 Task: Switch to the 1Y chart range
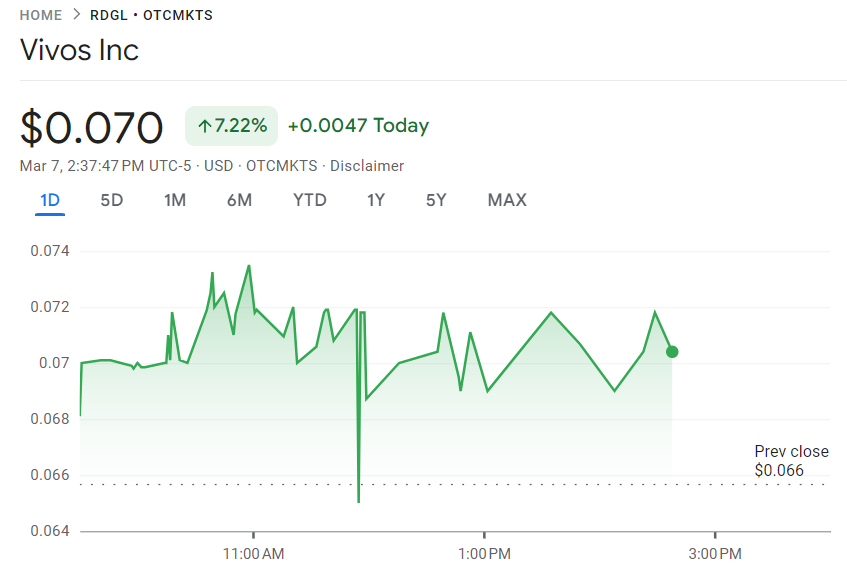point(376,200)
